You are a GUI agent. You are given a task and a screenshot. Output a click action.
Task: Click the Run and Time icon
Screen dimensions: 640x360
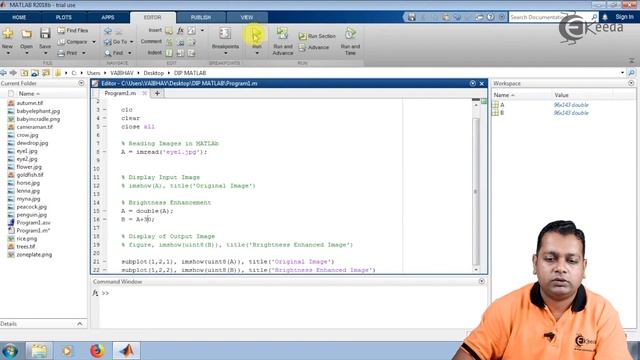(350, 33)
